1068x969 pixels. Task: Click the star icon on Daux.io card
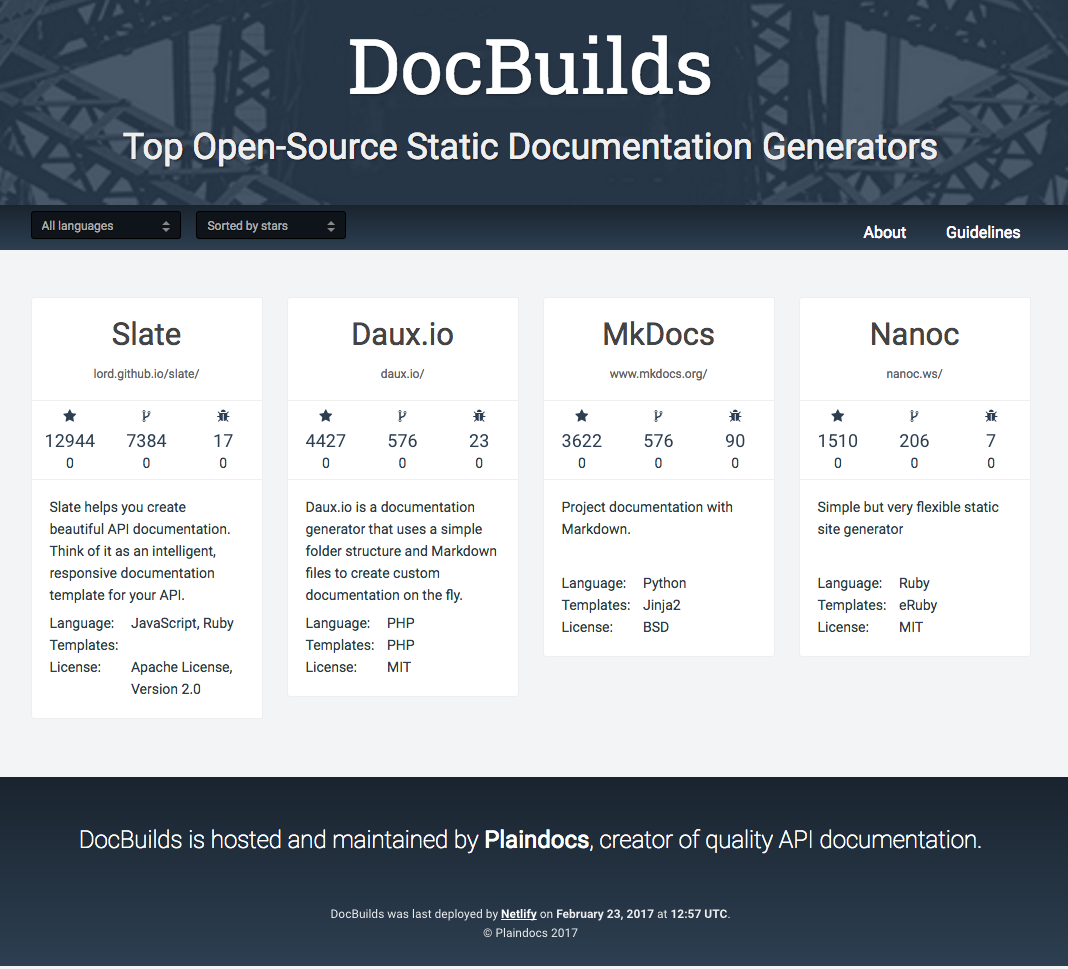pos(326,415)
